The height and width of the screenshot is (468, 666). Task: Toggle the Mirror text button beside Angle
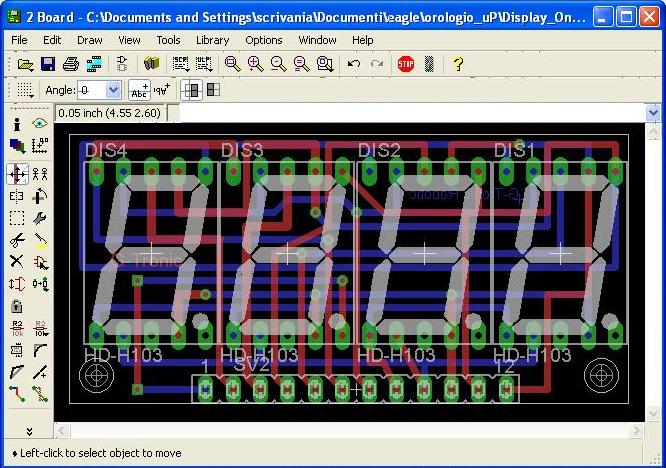click(164, 90)
